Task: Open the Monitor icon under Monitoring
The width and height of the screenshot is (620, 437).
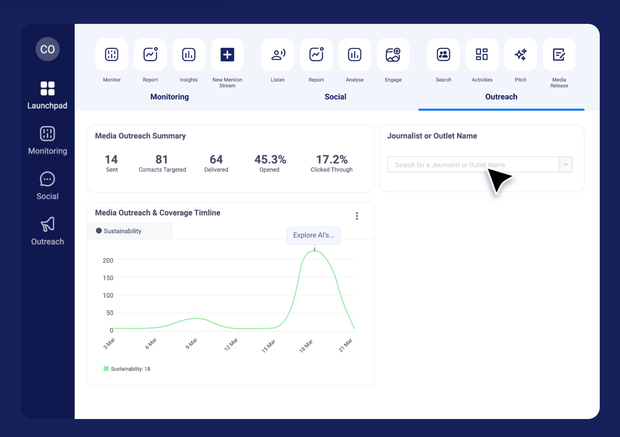Action: point(112,55)
